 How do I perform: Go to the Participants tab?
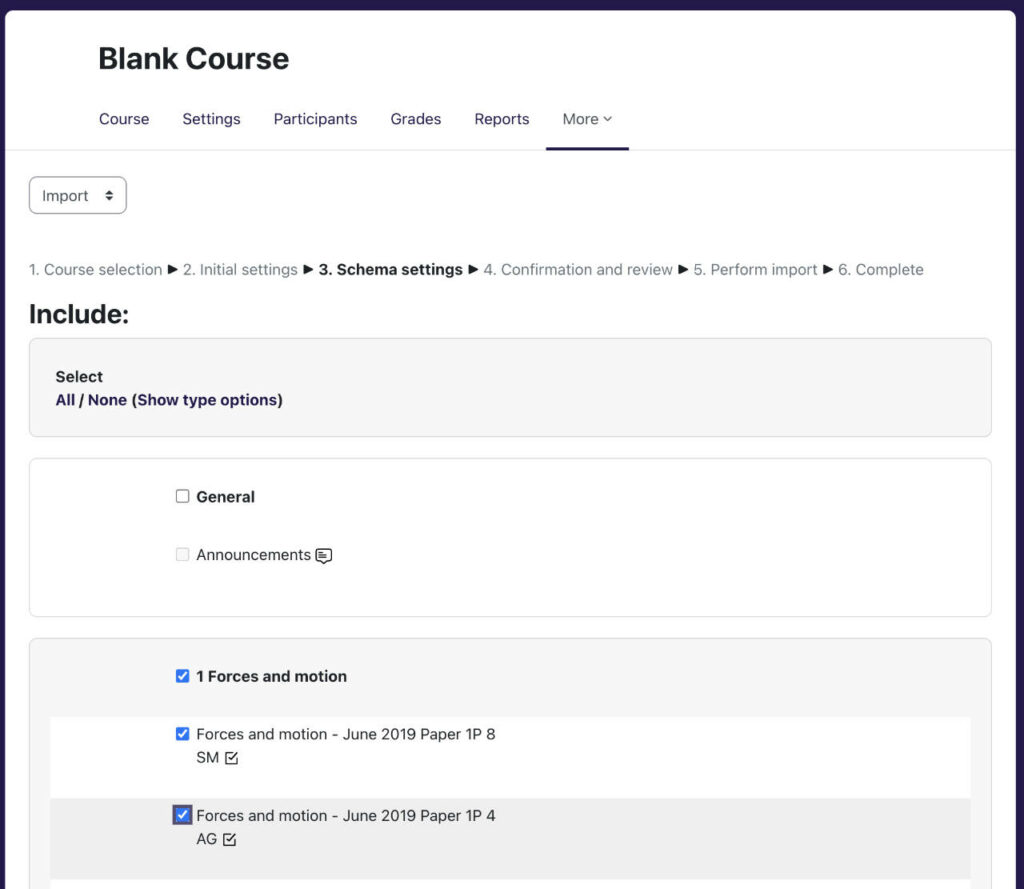(x=315, y=119)
